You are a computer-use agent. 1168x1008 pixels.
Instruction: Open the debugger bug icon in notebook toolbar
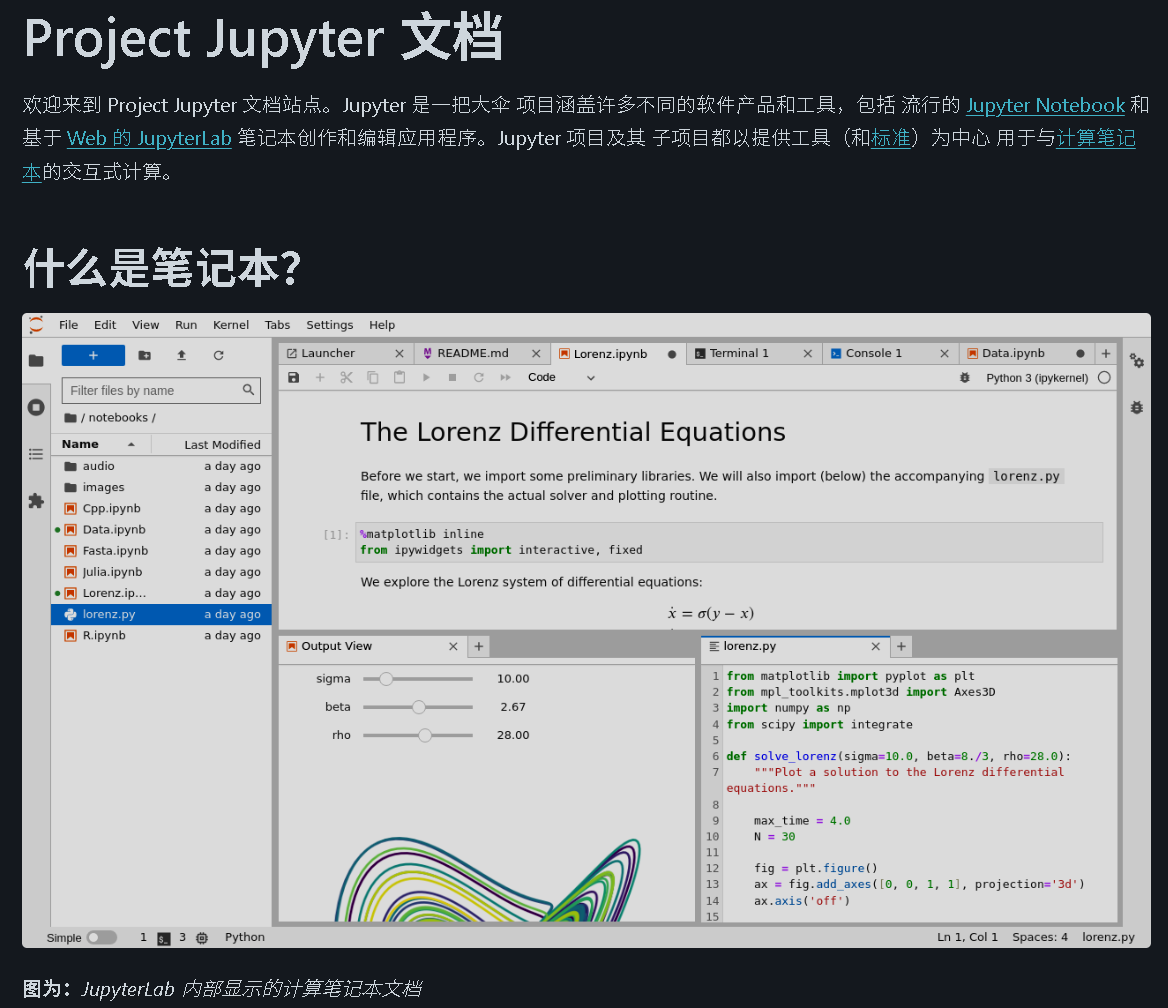pos(965,378)
